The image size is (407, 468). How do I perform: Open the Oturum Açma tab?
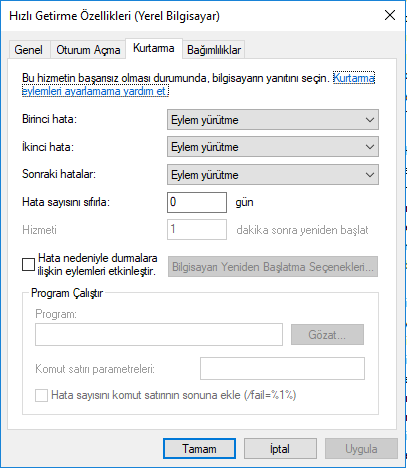[88, 50]
